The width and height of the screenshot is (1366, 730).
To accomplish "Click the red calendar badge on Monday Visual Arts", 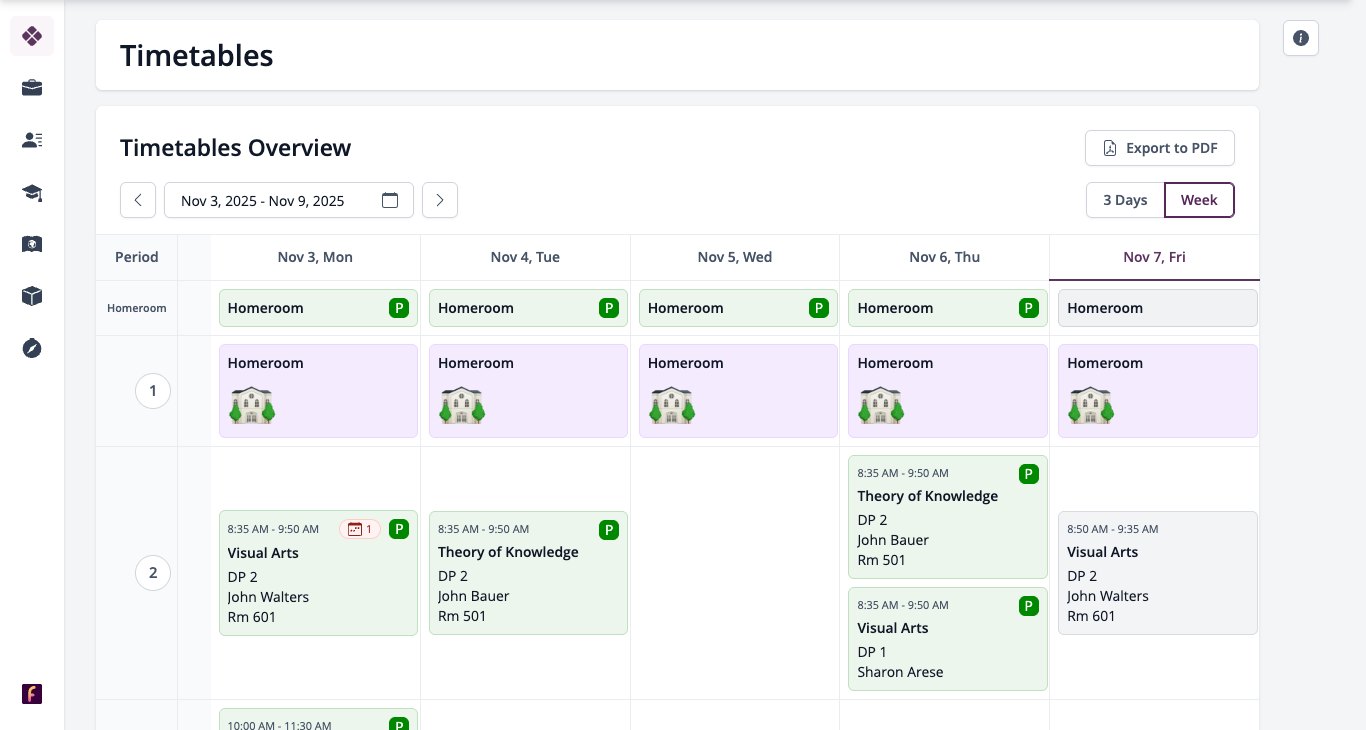I will point(360,529).
